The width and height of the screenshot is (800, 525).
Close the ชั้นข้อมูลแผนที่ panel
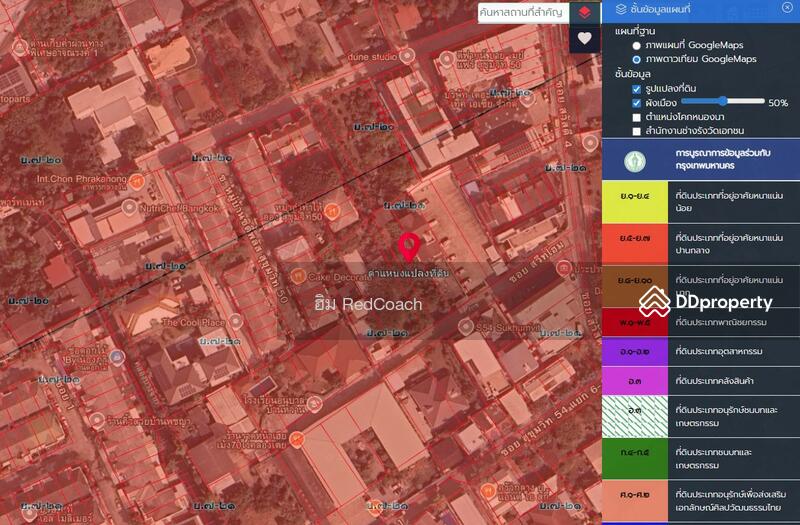point(787,7)
